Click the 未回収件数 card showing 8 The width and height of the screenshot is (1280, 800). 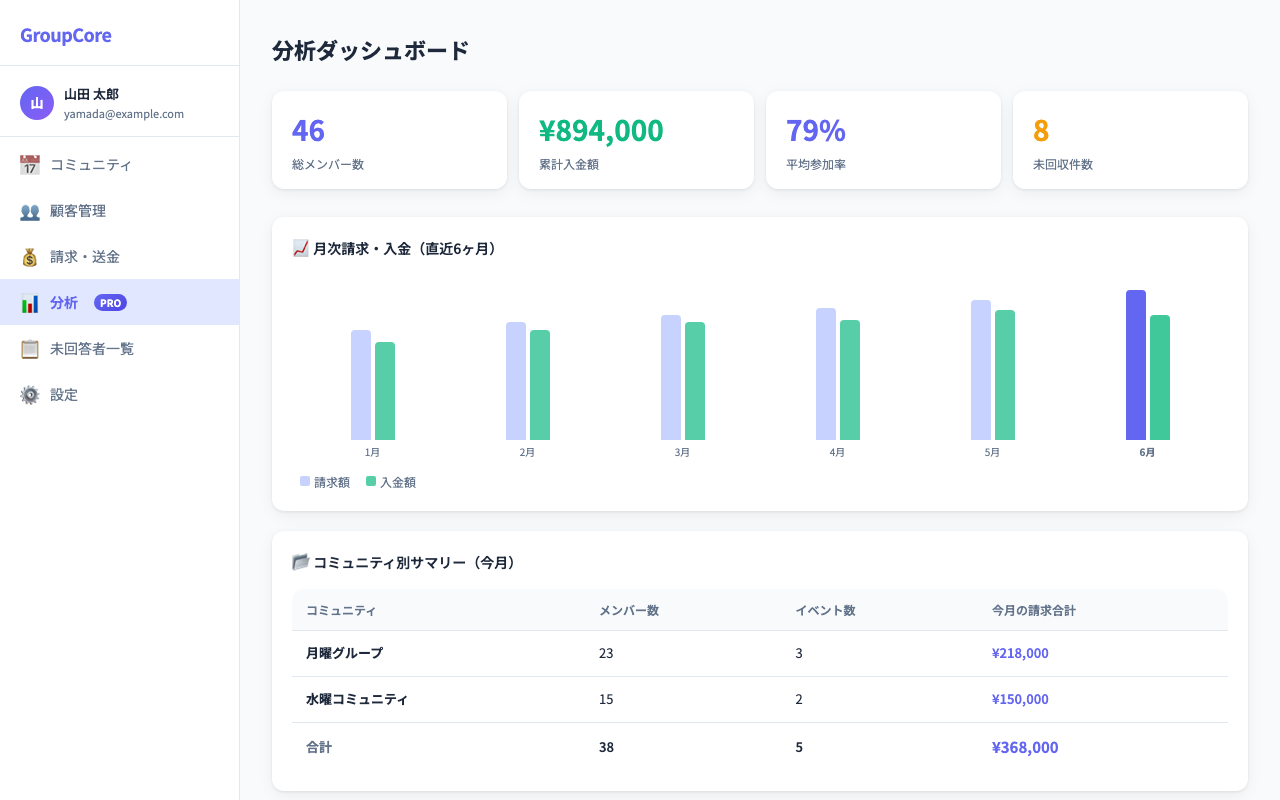click(x=1130, y=140)
